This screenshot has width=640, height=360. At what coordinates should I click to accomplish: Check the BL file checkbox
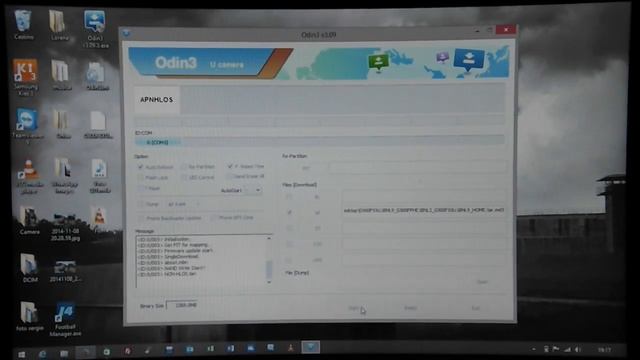pyautogui.click(x=289, y=197)
